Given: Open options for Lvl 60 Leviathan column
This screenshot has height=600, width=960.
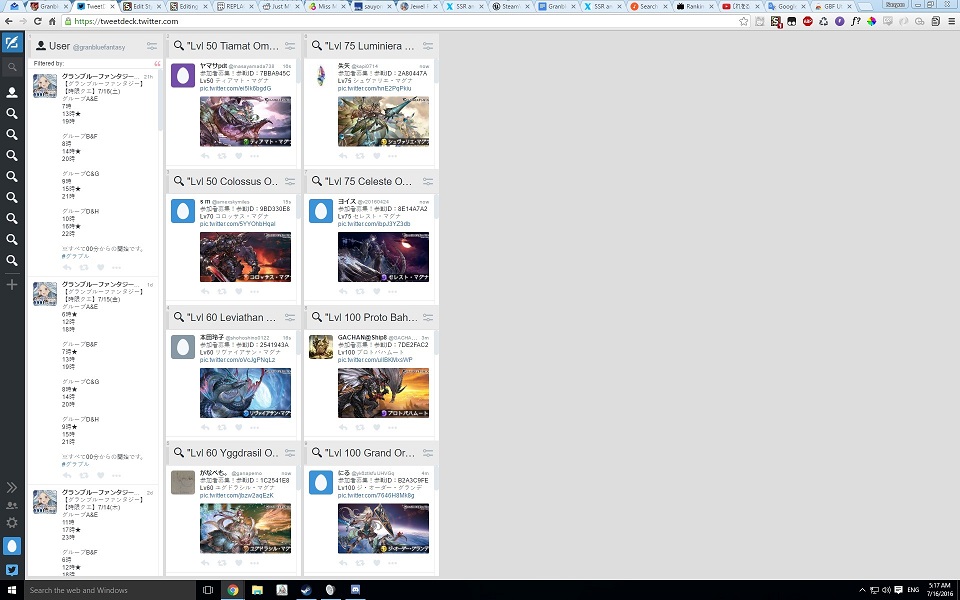Looking at the screenshot, I should [x=290, y=318].
